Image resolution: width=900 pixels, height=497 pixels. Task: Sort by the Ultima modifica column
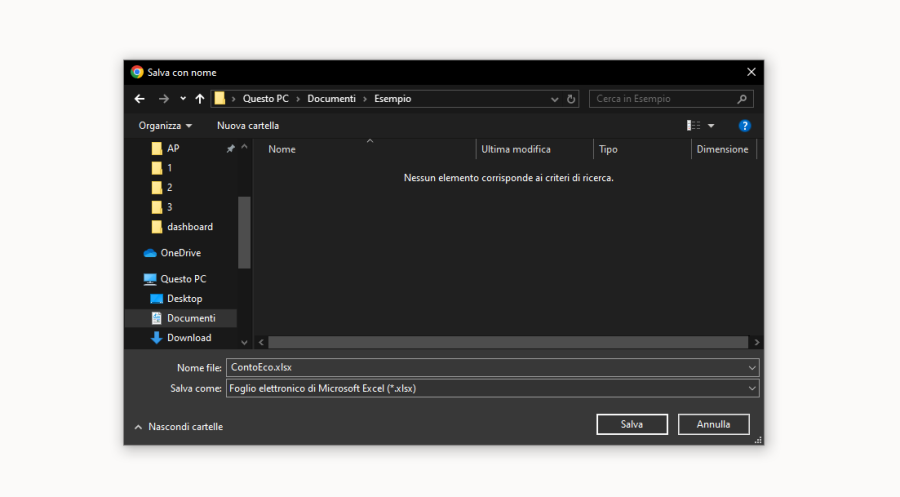(x=516, y=149)
